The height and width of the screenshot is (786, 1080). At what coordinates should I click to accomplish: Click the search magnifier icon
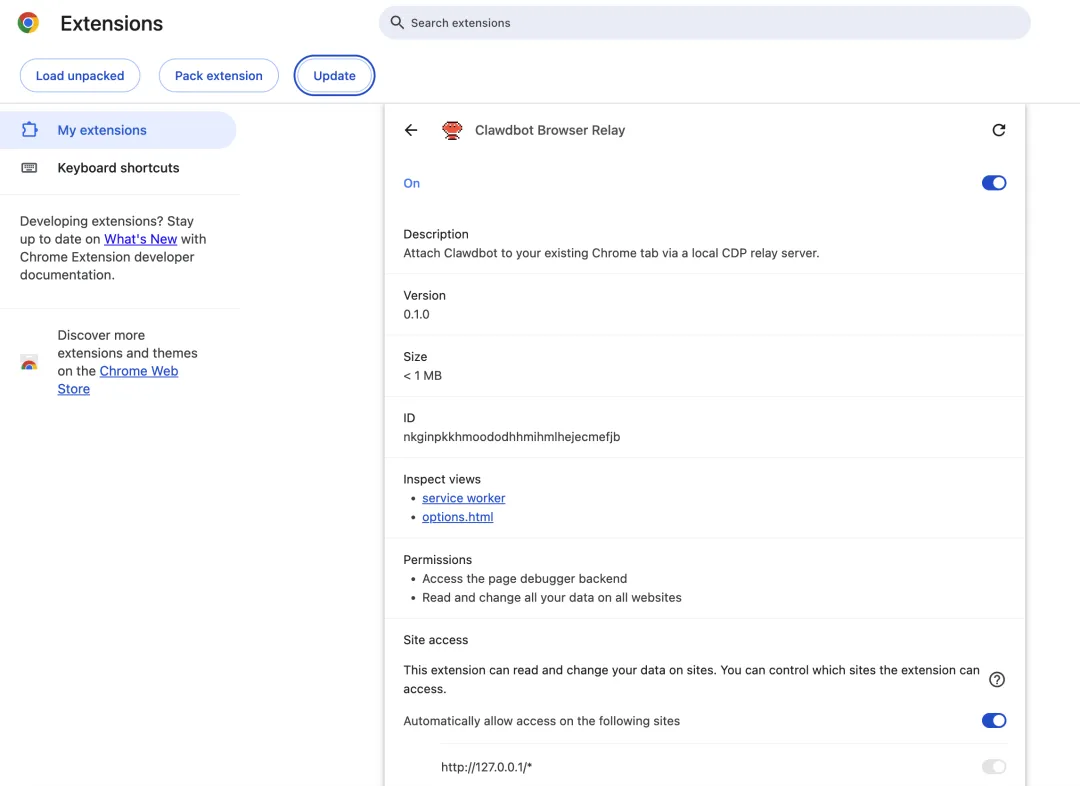click(395, 22)
